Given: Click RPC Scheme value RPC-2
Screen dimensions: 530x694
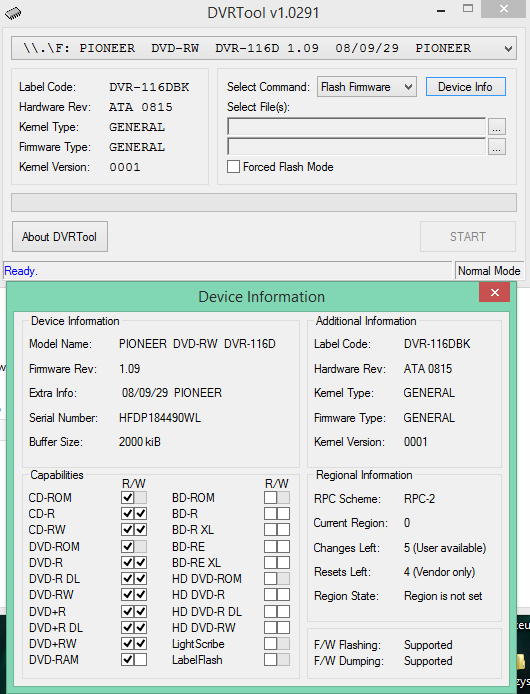Looking at the screenshot, I should coord(419,499).
